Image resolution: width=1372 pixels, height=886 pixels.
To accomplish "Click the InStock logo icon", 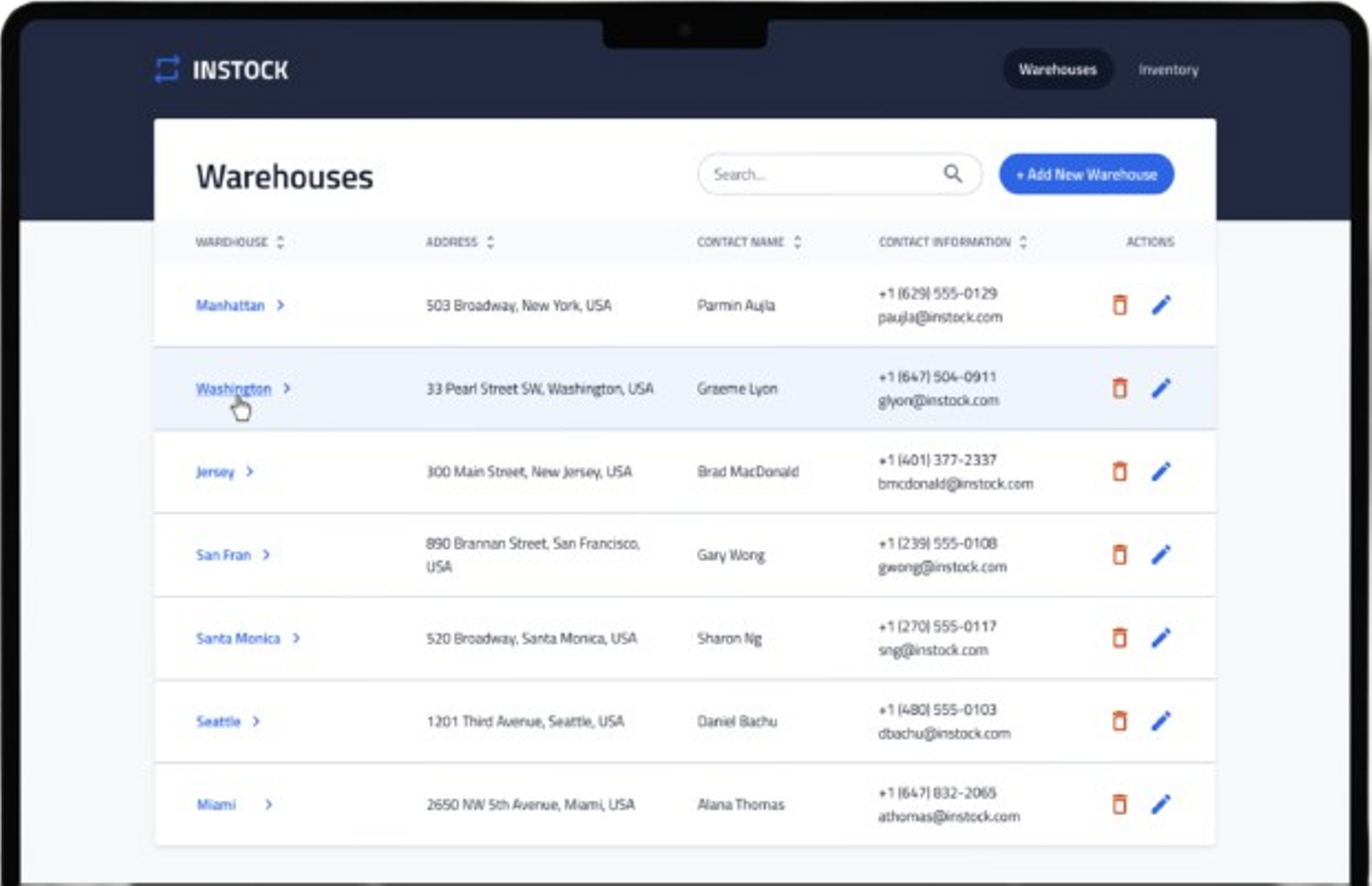I will pos(167,69).
